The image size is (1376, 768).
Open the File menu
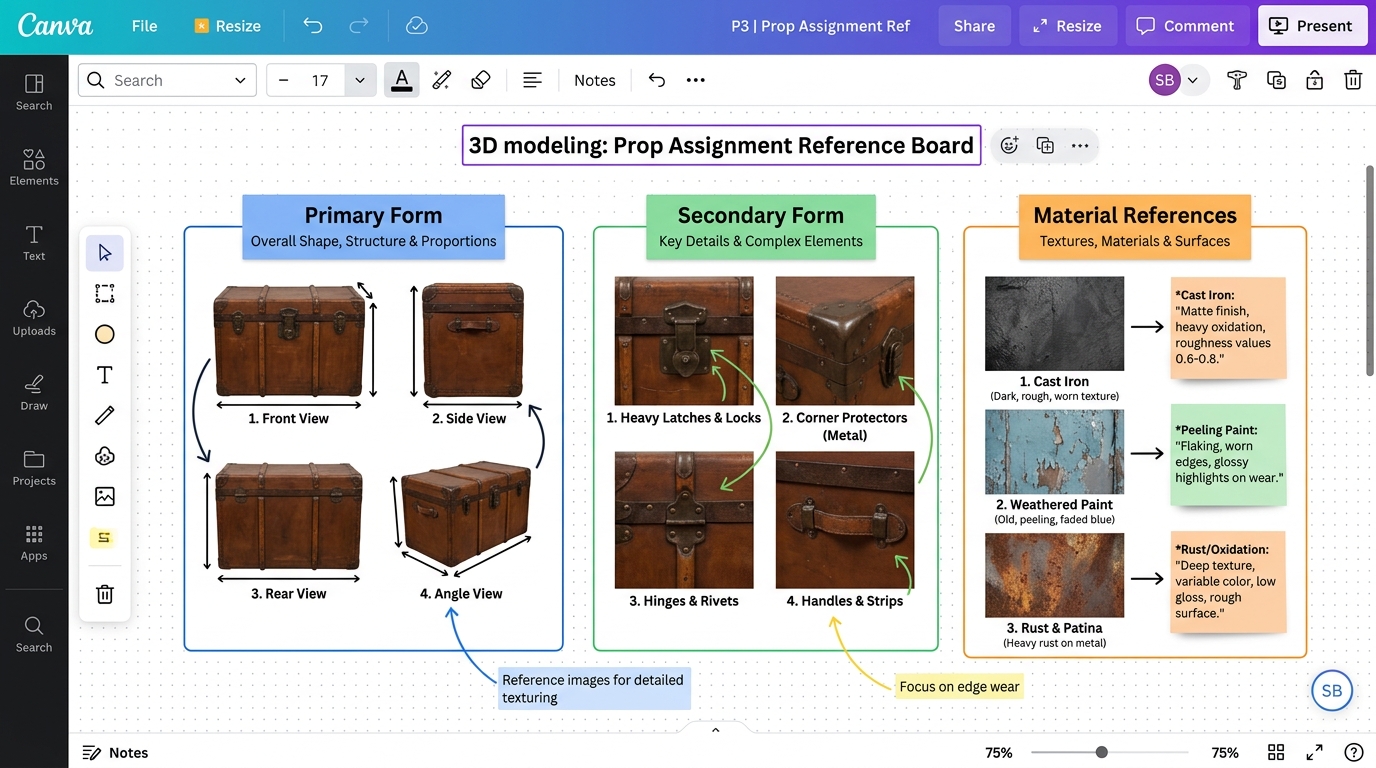point(145,26)
